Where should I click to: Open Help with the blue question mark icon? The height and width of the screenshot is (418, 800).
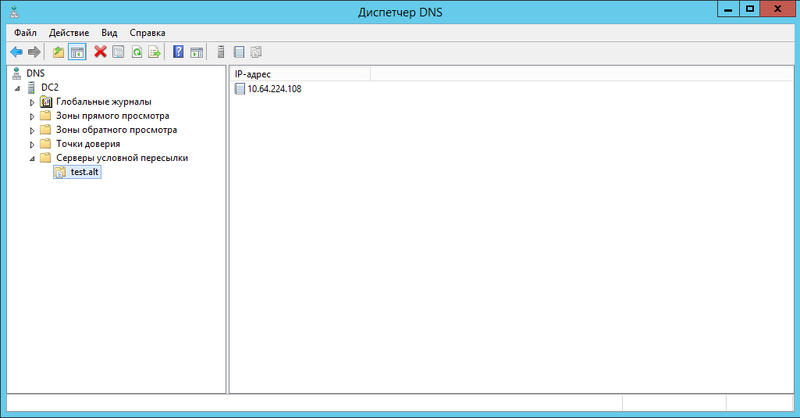pos(178,52)
